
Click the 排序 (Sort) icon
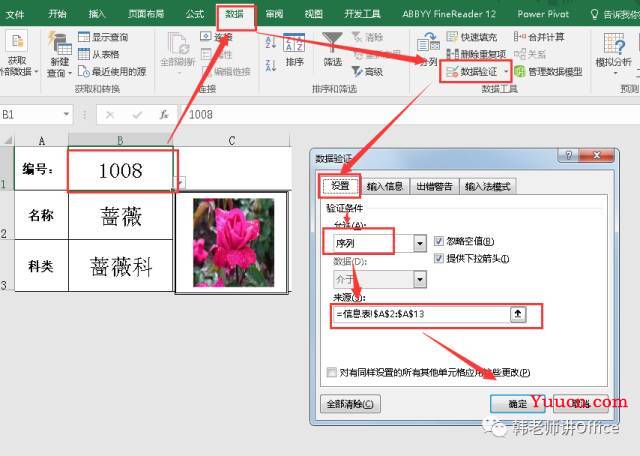[x=294, y=49]
